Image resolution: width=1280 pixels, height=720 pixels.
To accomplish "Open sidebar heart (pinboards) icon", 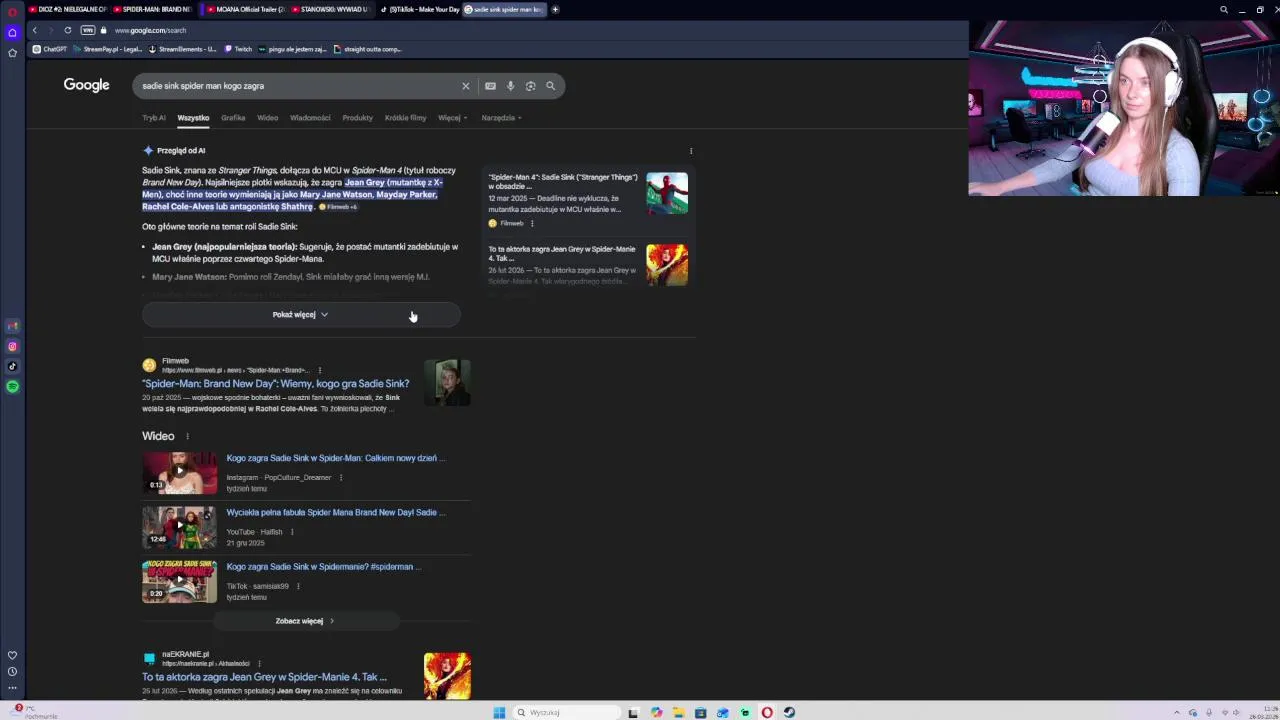I will (12, 655).
